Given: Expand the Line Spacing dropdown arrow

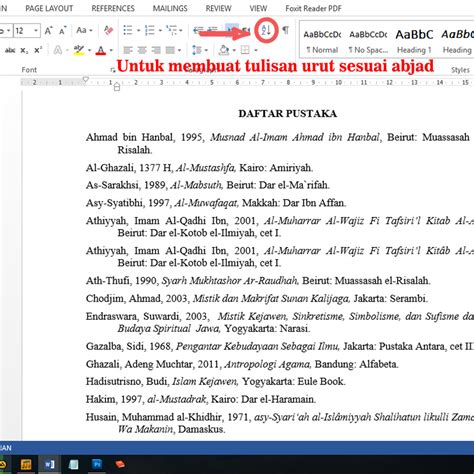Looking at the screenshot, I should (206, 51).
